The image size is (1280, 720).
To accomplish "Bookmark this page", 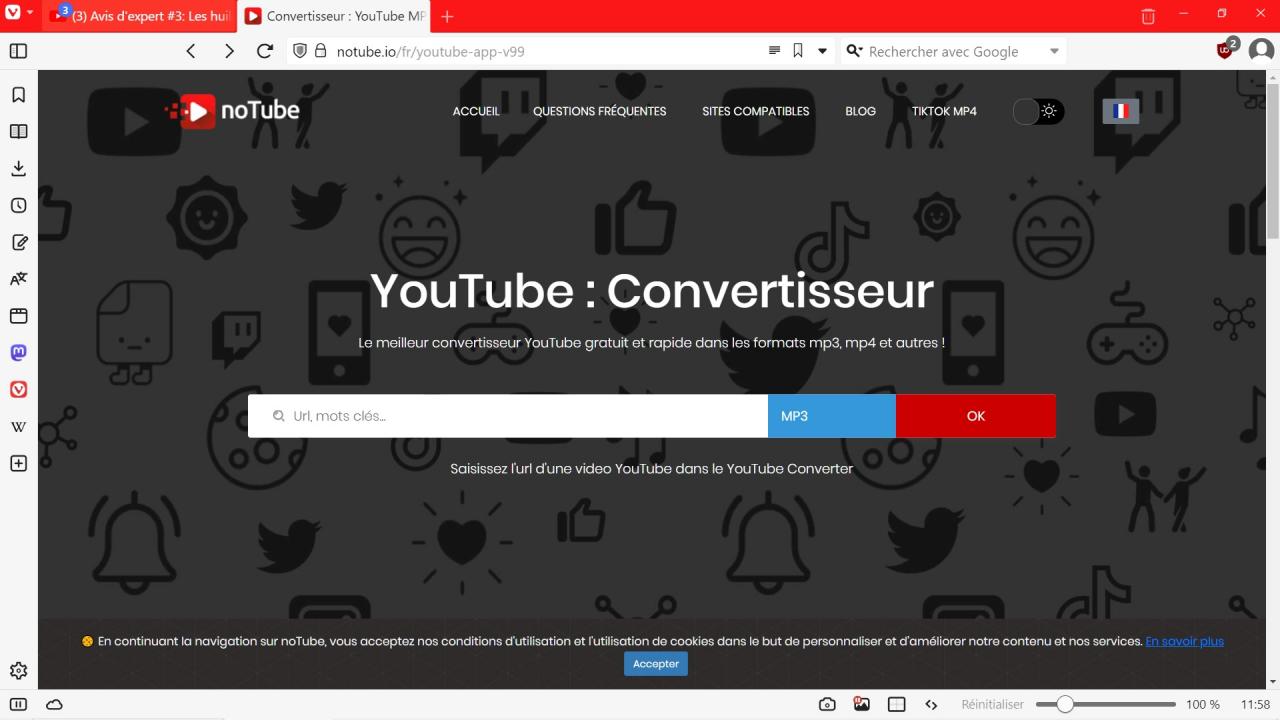I will click(798, 51).
